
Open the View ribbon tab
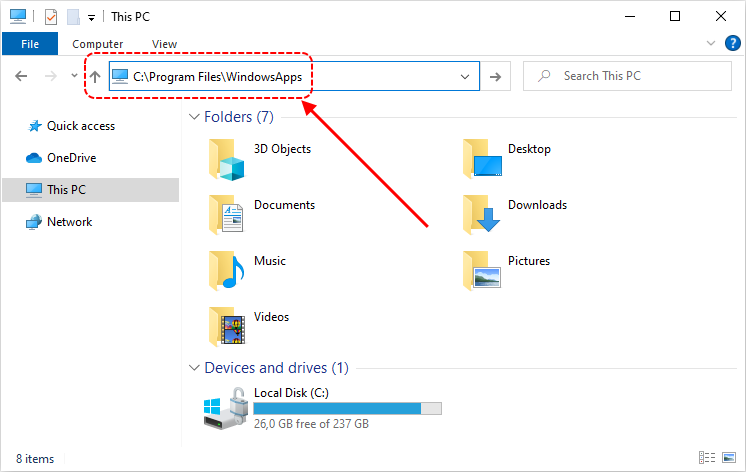pyautogui.click(x=164, y=44)
